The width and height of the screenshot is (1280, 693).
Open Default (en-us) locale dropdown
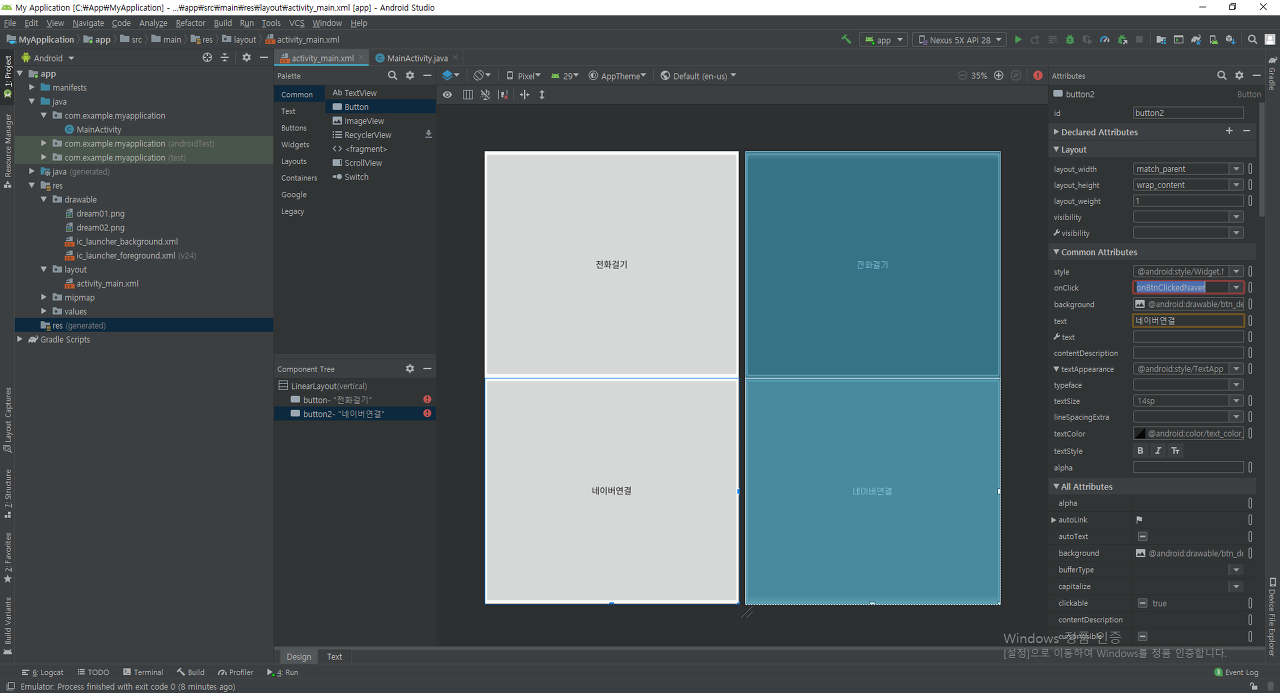(x=698, y=75)
